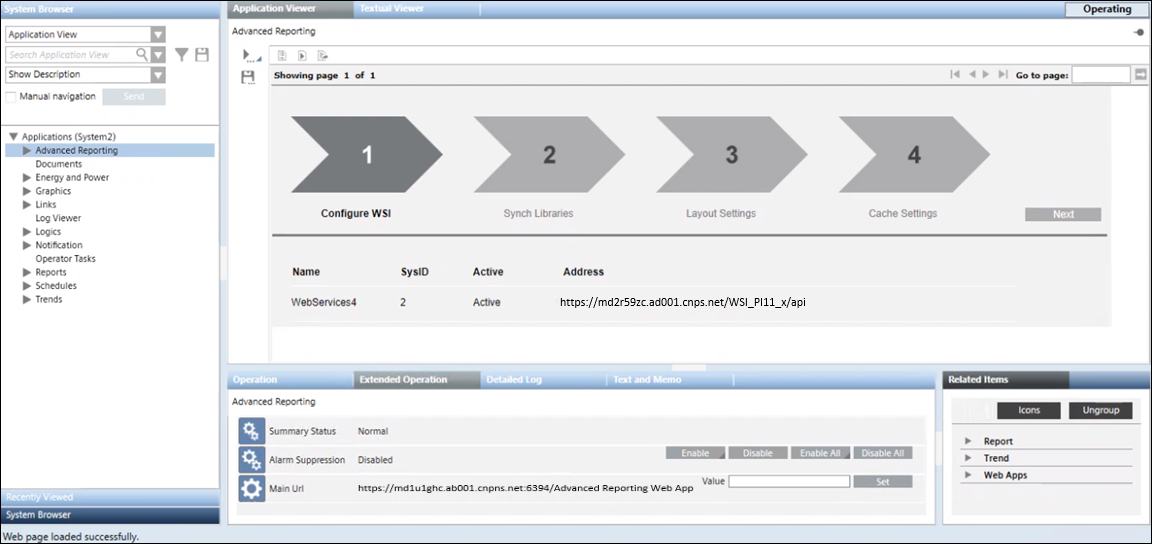The image size is (1152, 544).
Task: Click the Next button in the wizard
Action: tap(1062, 214)
